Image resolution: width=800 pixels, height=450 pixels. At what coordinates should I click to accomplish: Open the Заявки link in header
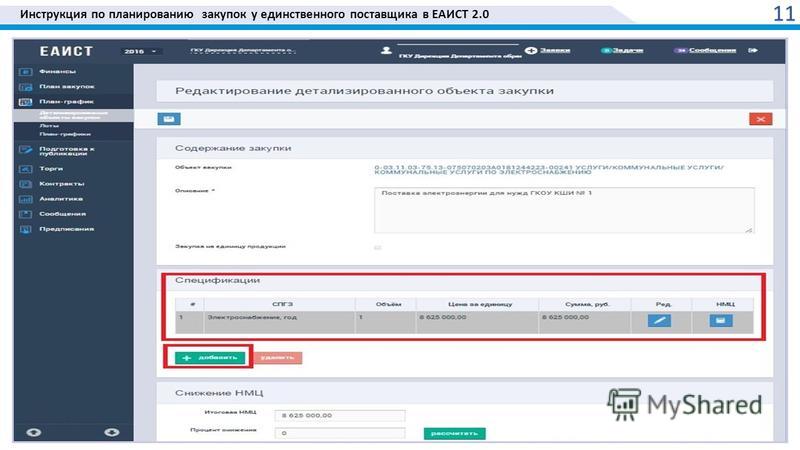555,50
